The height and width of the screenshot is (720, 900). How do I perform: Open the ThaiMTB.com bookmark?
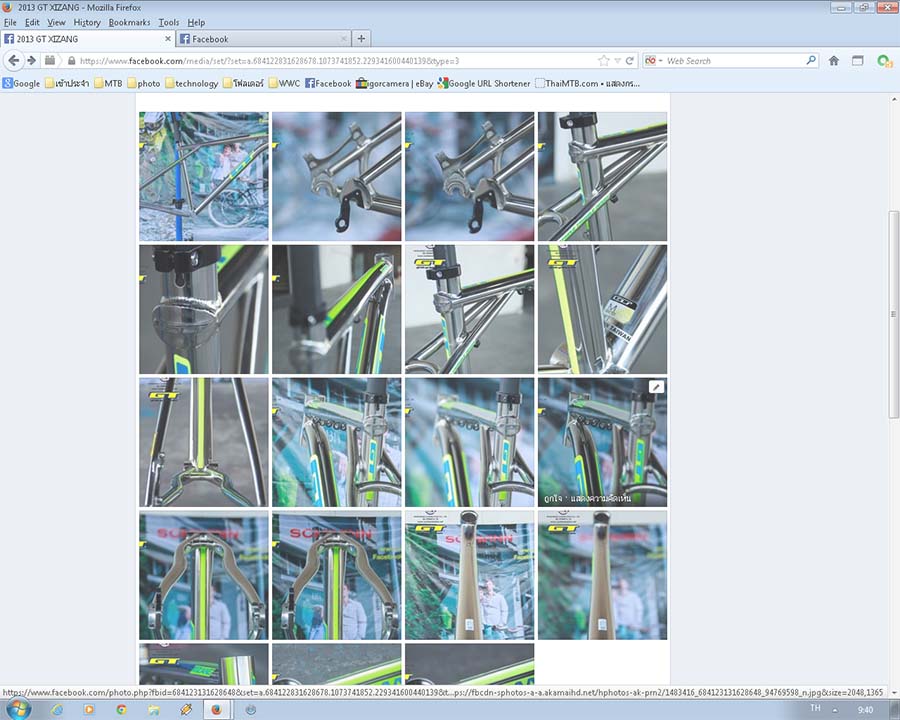click(x=587, y=83)
